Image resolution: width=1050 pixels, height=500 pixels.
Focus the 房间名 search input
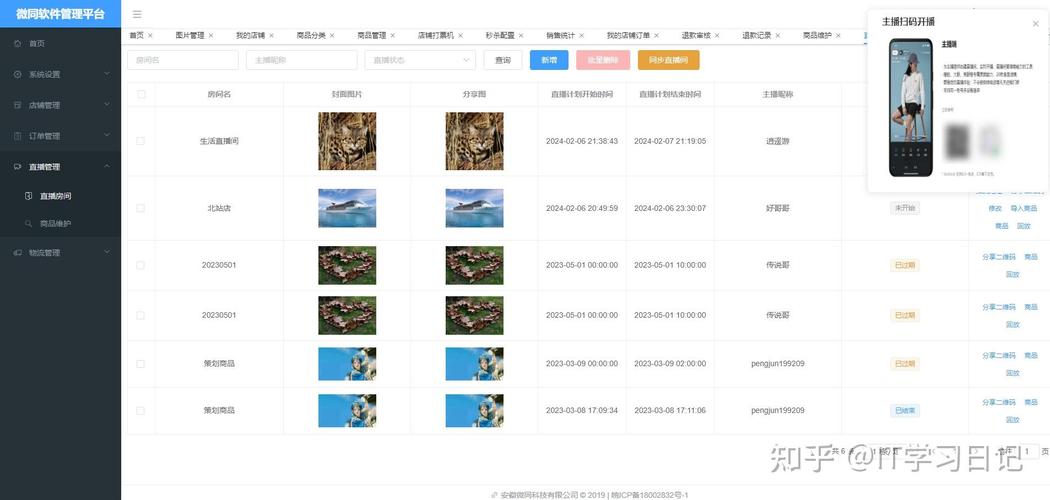(x=183, y=60)
